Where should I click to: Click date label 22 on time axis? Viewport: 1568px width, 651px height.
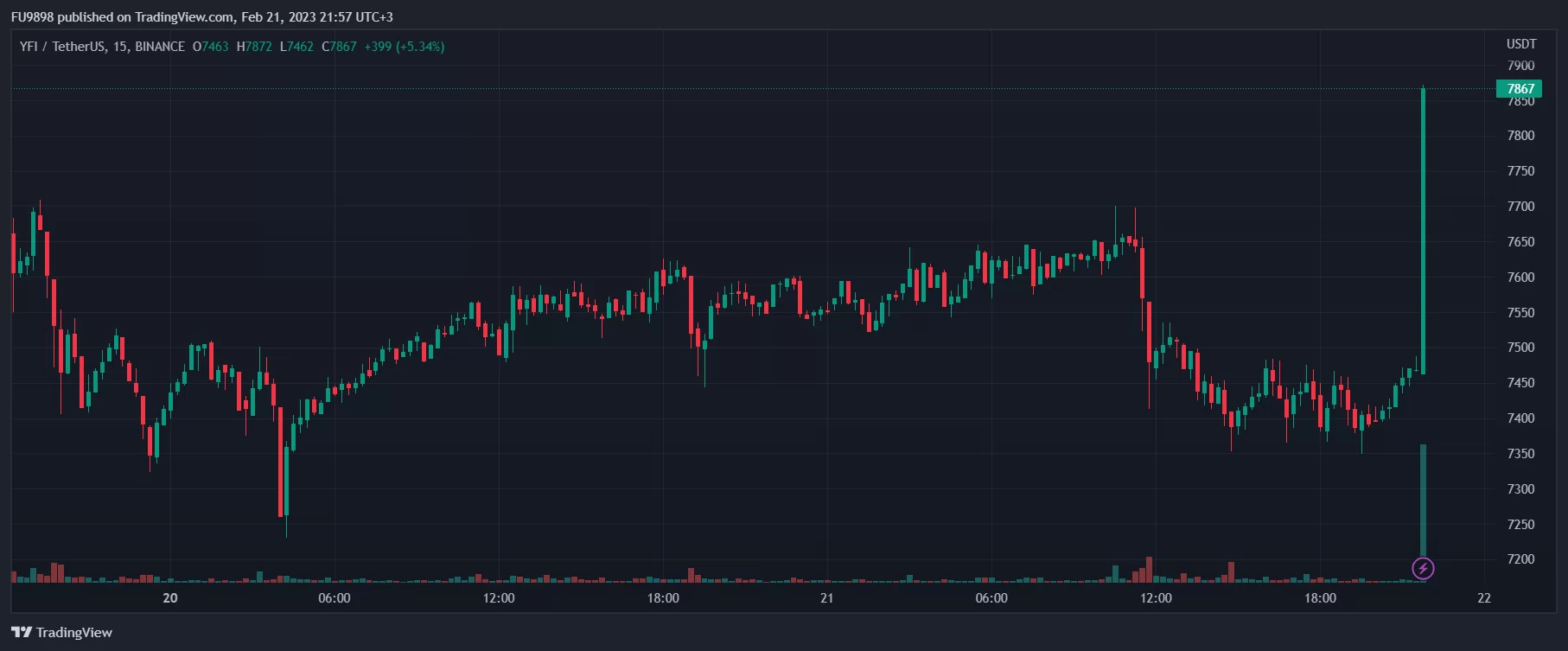coord(1484,597)
